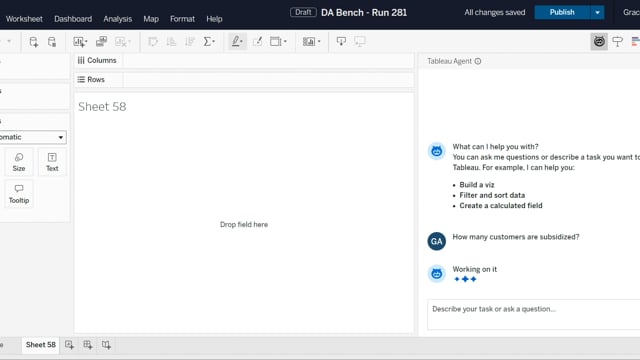Click the Sort Descending icon
Screen dimensions: 640x360
point(190,42)
